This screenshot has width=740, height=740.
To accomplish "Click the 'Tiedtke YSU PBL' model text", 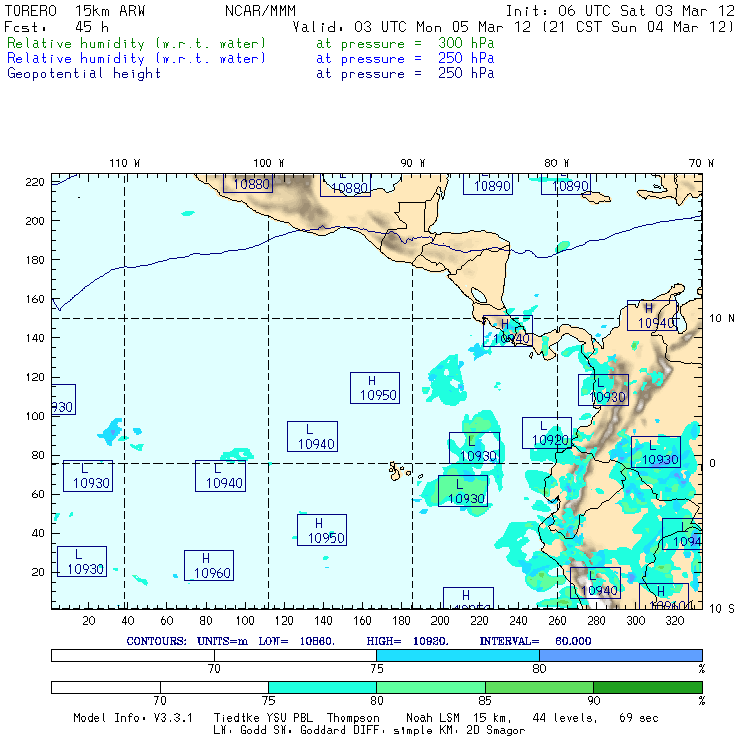I will pos(263,718).
